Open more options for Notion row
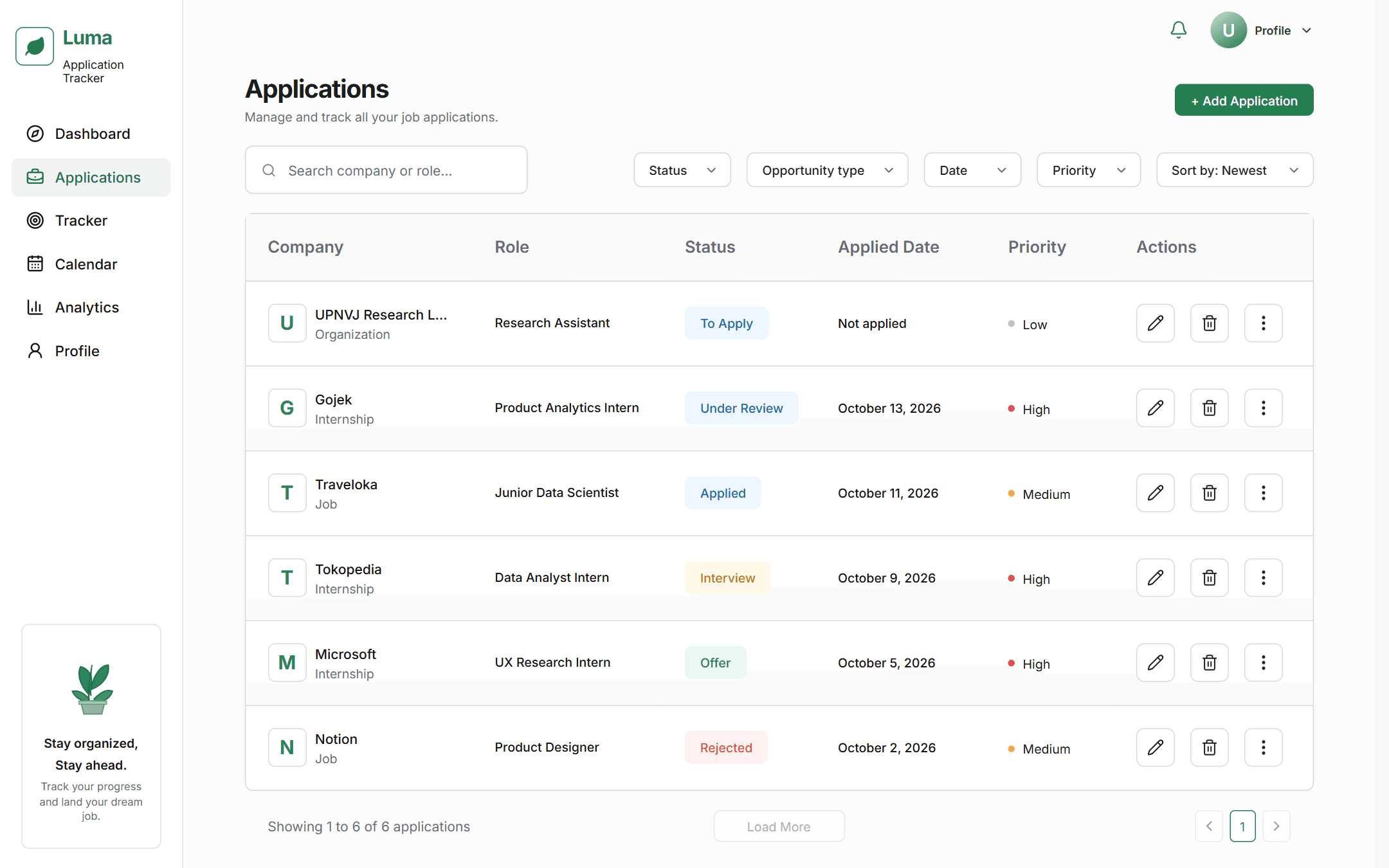The width and height of the screenshot is (1389, 868). click(1263, 748)
